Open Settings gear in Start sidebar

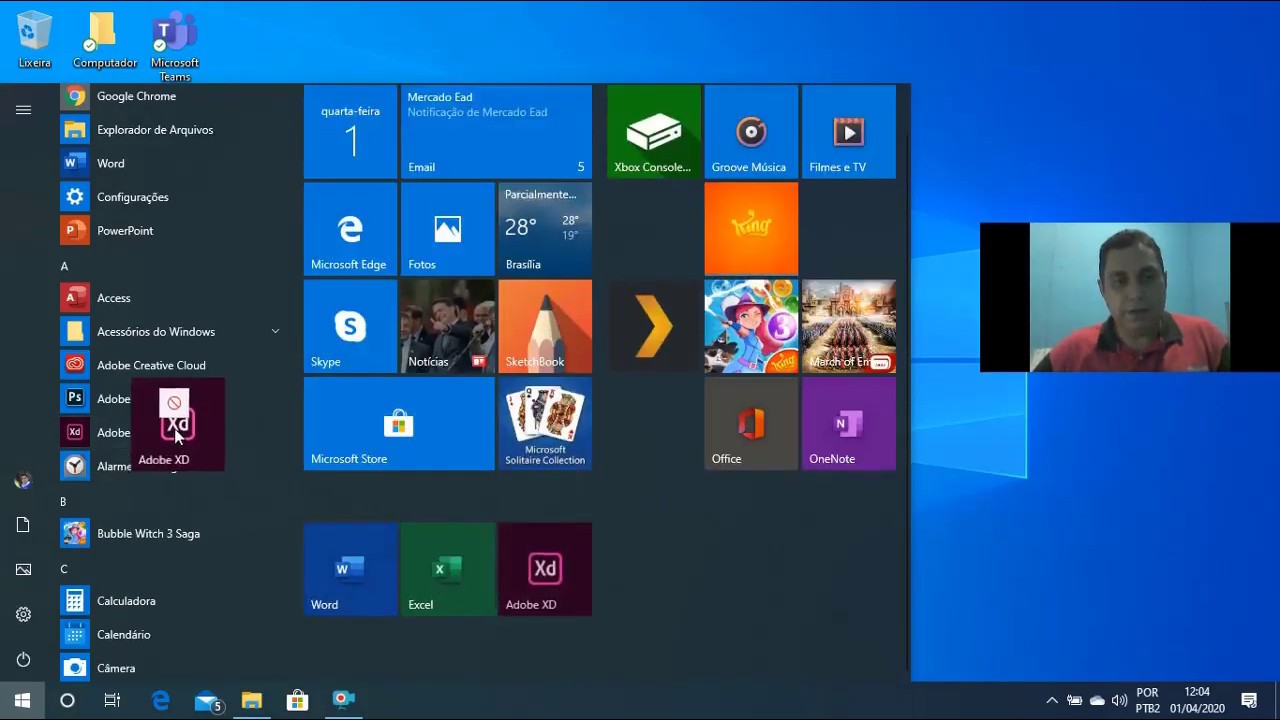click(x=23, y=615)
